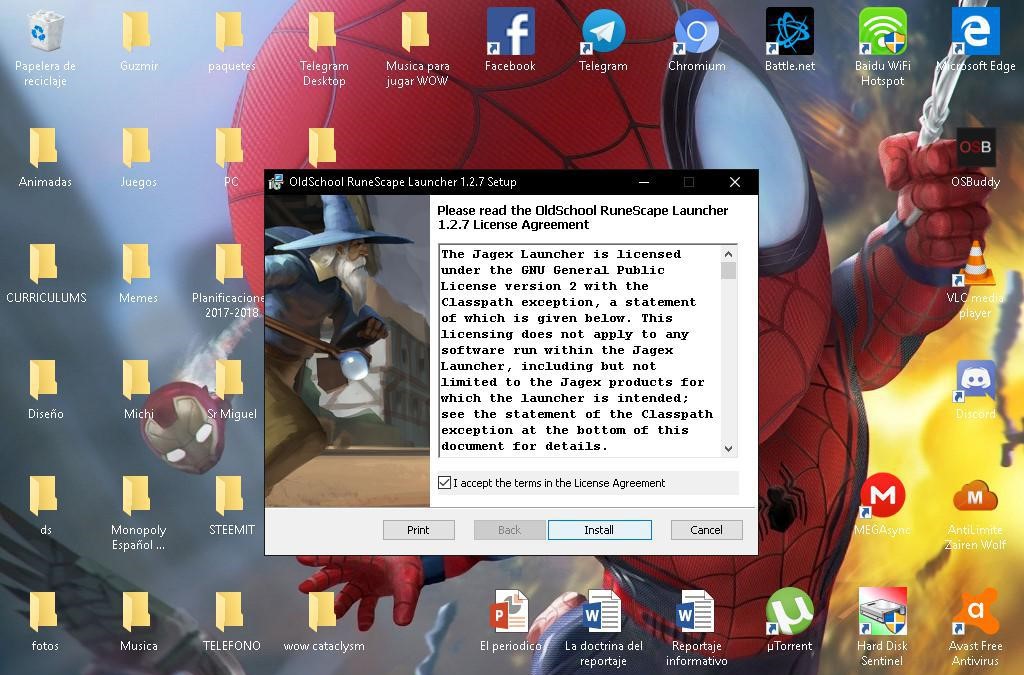Click the license scrollbar thumb
This screenshot has width=1024, height=675.
click(x=729, y=270)
